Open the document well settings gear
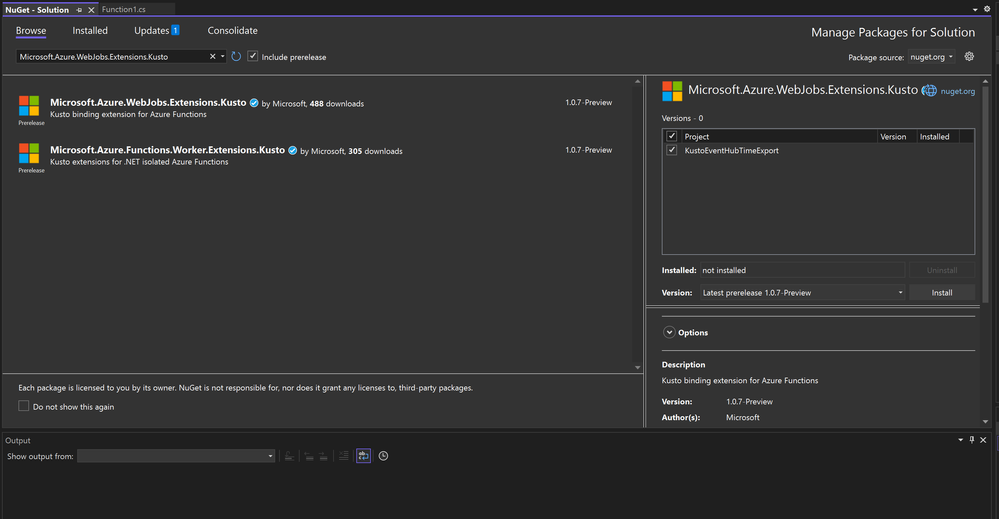The image size is (999, 519). click(987, 9)
